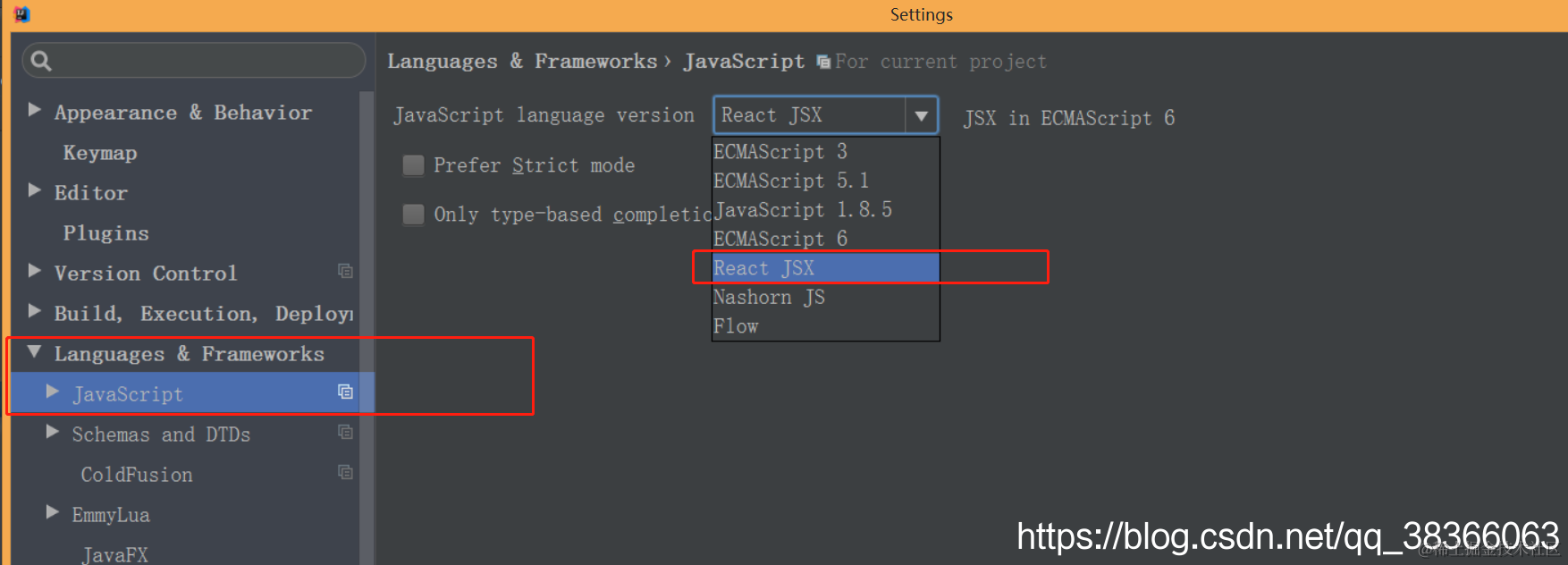
Task: Click into the settings search field
Action: (194, 61)
